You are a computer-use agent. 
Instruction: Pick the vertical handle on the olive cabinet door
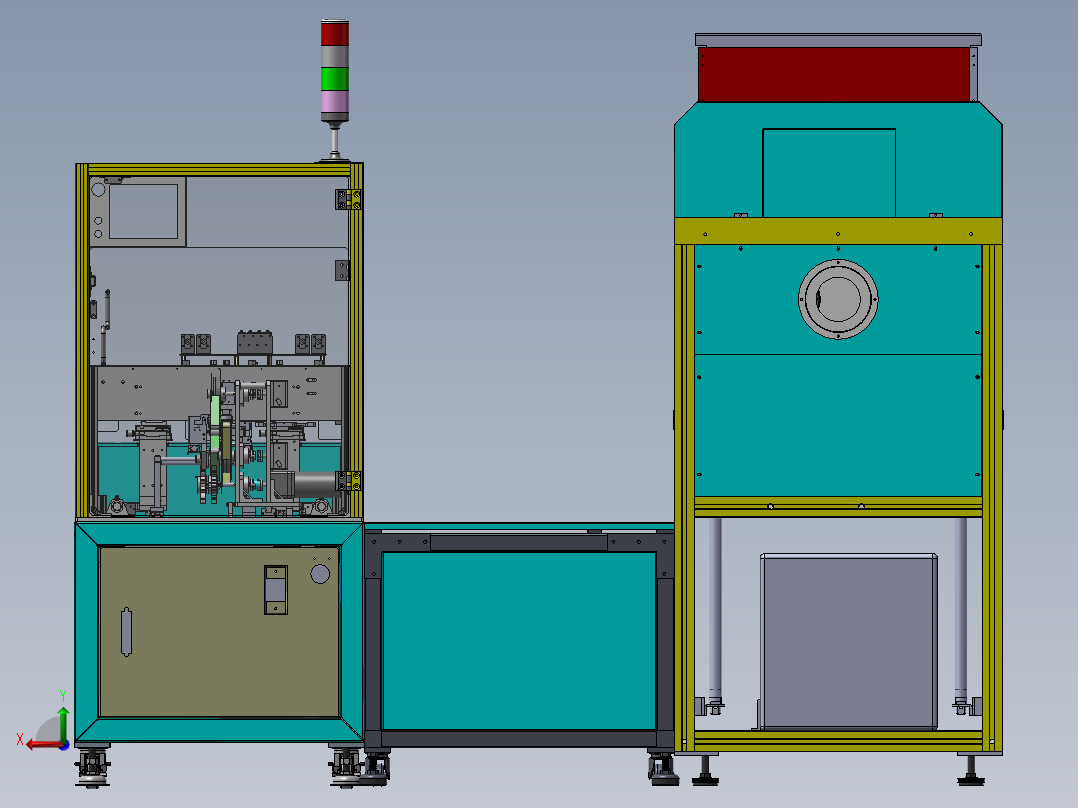coord(126,632)
